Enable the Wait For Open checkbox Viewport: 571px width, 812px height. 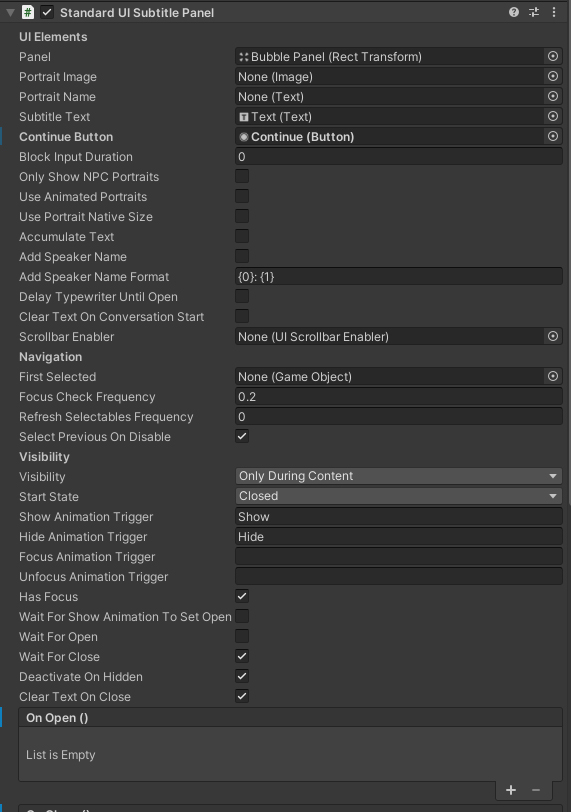tap(242, 636)
